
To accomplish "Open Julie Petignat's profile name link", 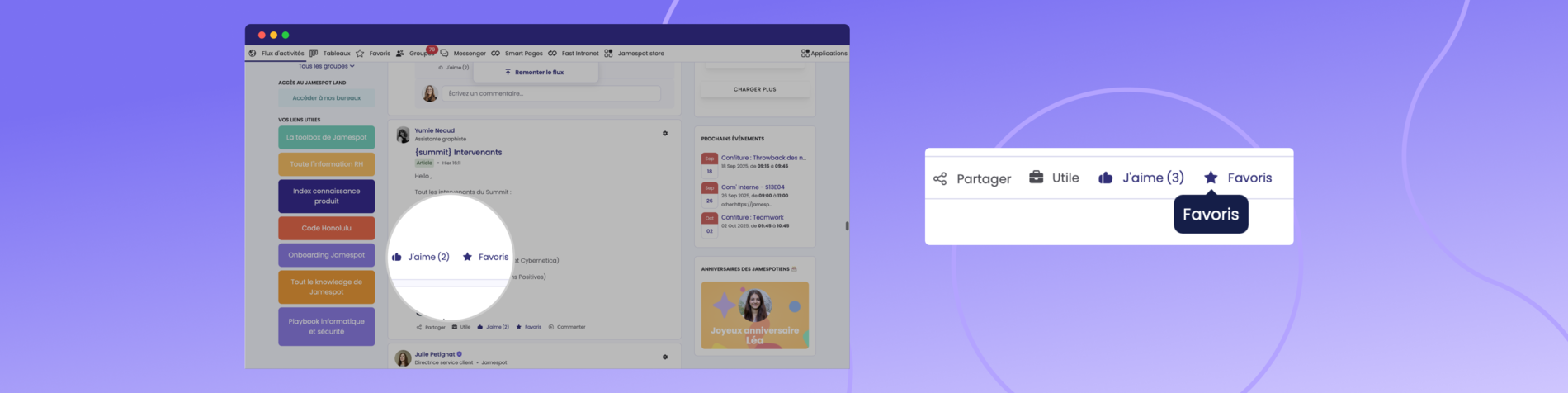I will click(x=435, y=354).
